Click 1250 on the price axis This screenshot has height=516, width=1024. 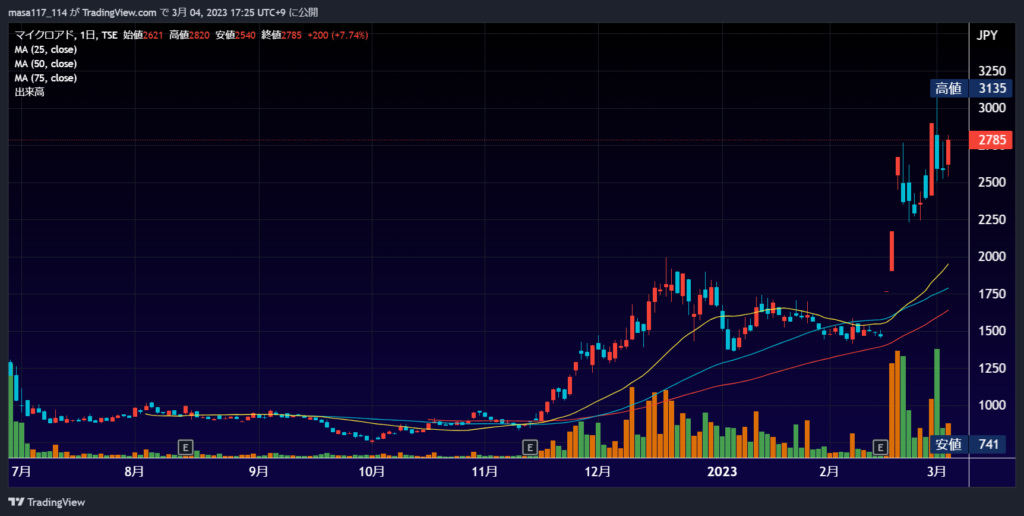point(992,368)
